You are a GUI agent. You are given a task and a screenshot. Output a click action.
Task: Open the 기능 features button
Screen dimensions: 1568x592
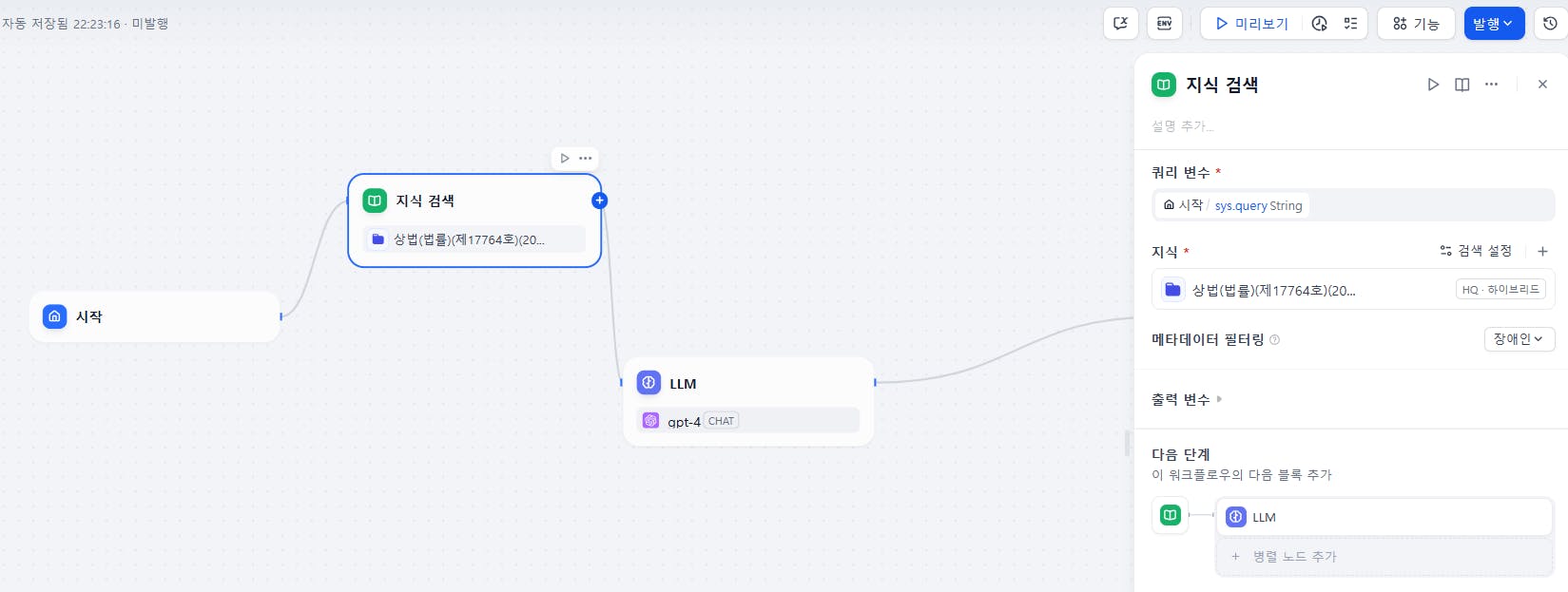(x=1416, y=24)
